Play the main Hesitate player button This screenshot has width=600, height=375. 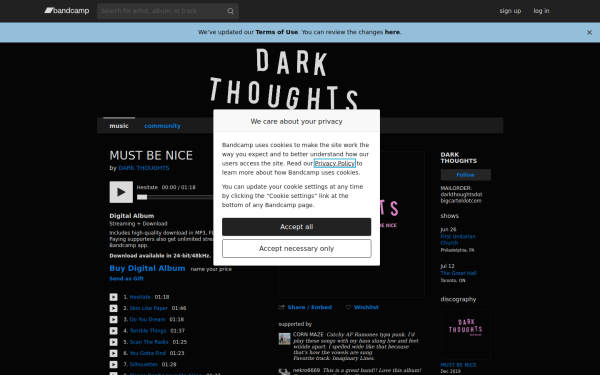(121, 192)
